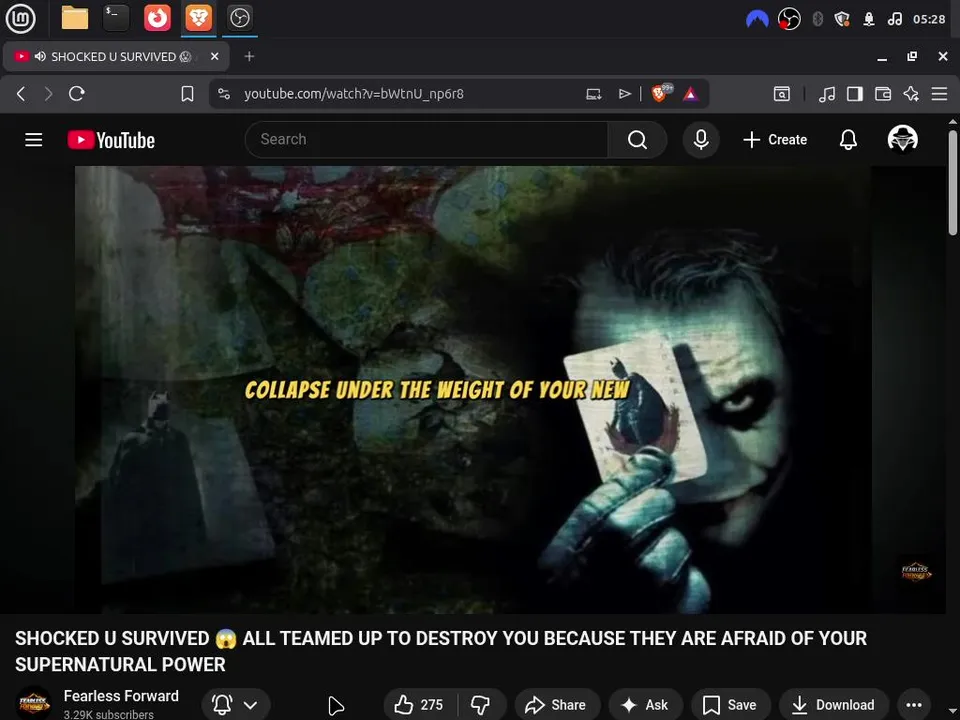Open the Fearless Forward channel name link
960x720 pixels.
click(x=121, y=696)
